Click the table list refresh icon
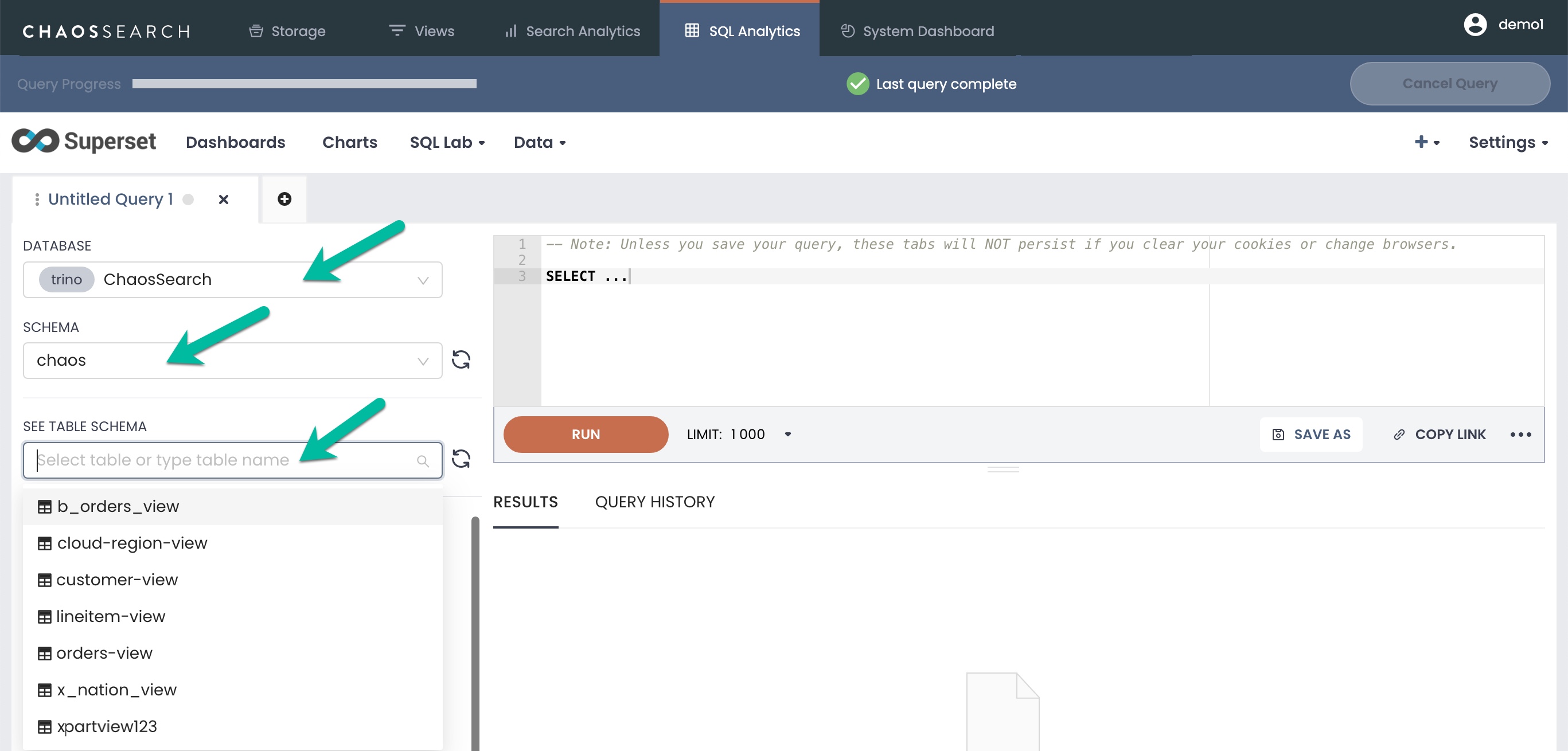The image size is (1568, 751). coord(461,459)
